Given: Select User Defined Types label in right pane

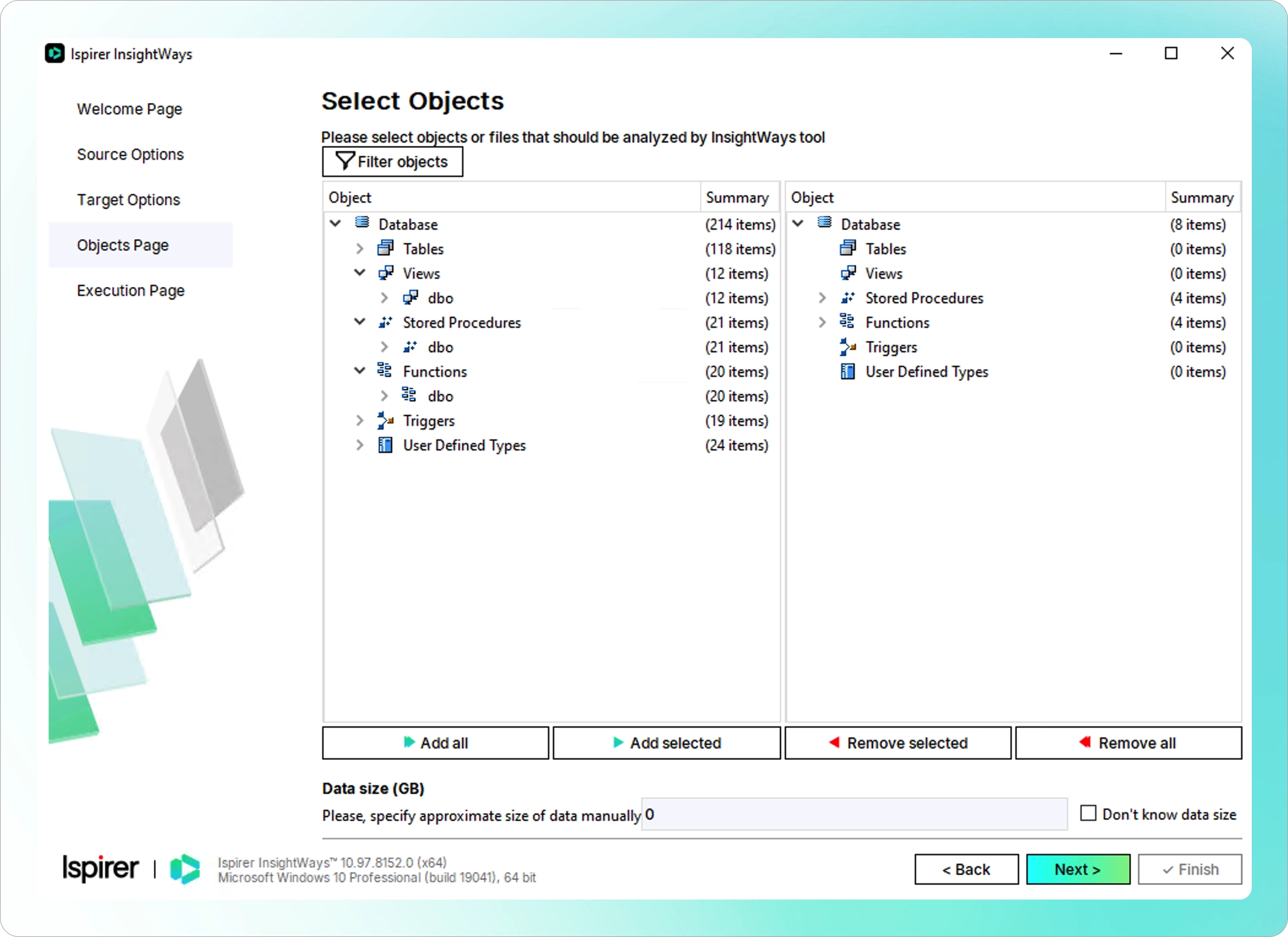Looking at the screenshot, I should pyautogui.click(x=927, y=371).
